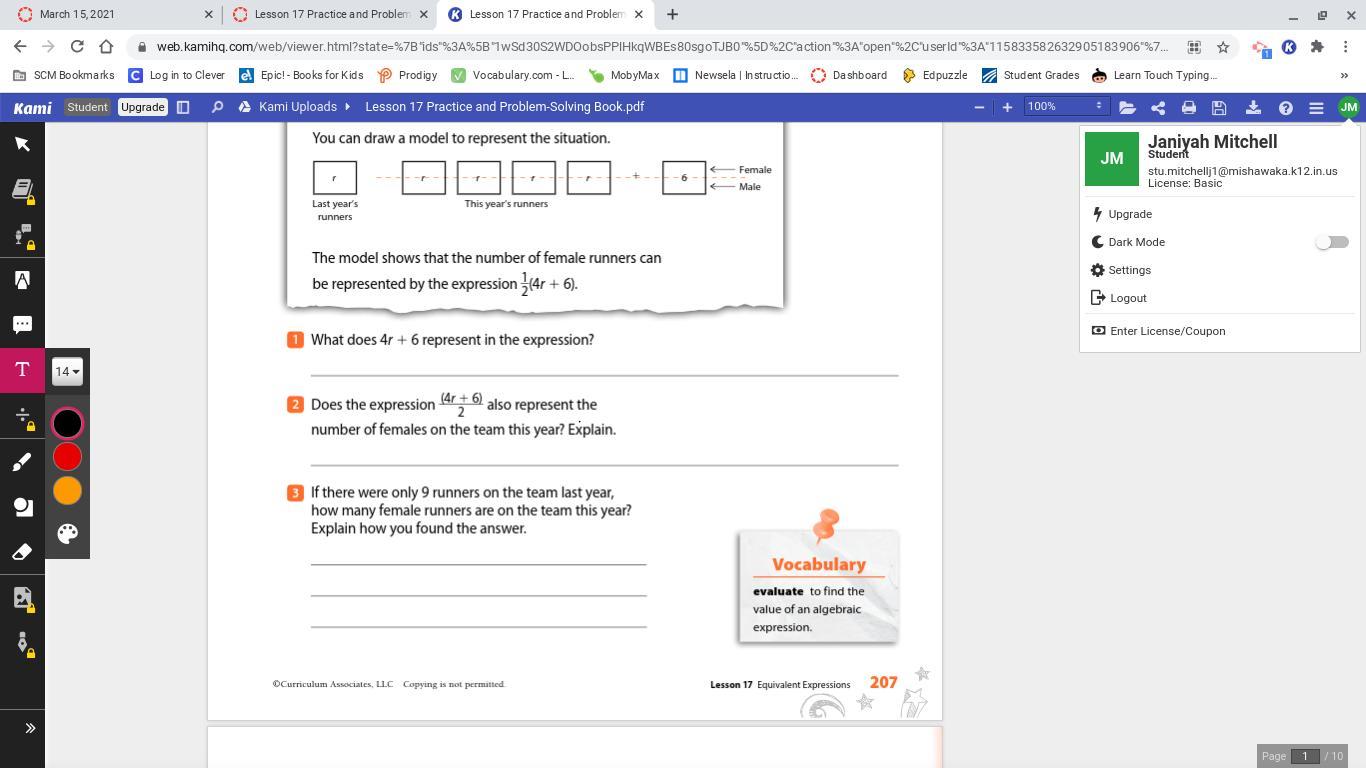This screenshot has width=1366, height=768.
Task: Click the JM profile avatar in toolbar
Action: pyautogui.click(x=1349, y=107)
